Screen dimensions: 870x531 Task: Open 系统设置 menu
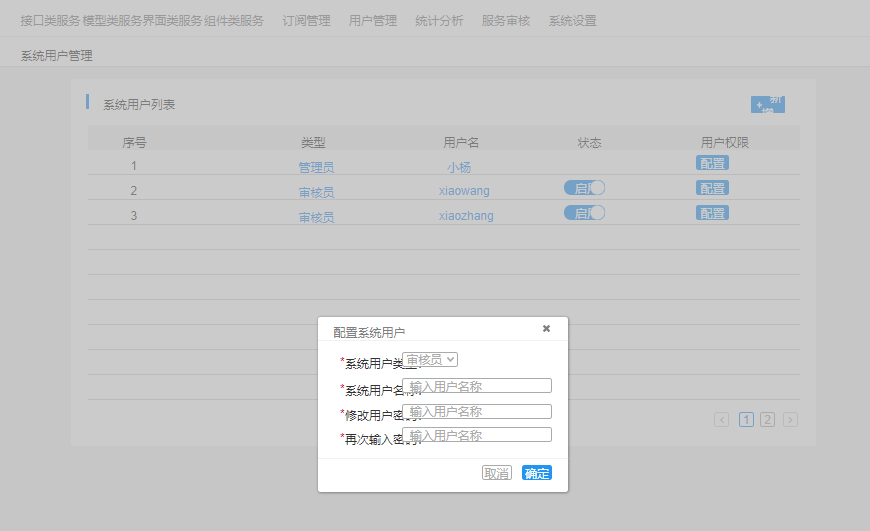point(573,21)
